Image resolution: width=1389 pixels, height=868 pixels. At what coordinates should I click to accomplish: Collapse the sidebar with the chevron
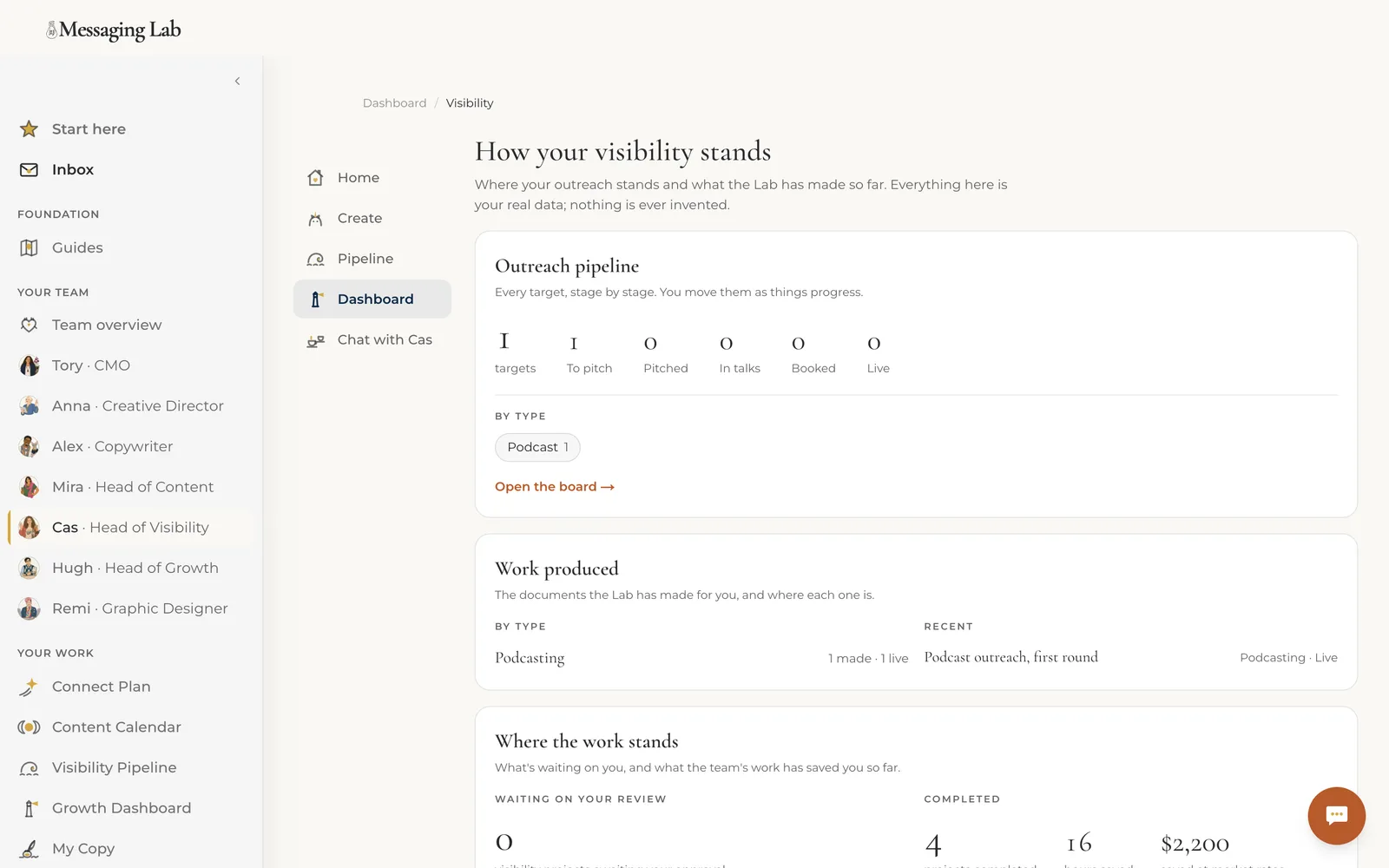tap(237, 81)
